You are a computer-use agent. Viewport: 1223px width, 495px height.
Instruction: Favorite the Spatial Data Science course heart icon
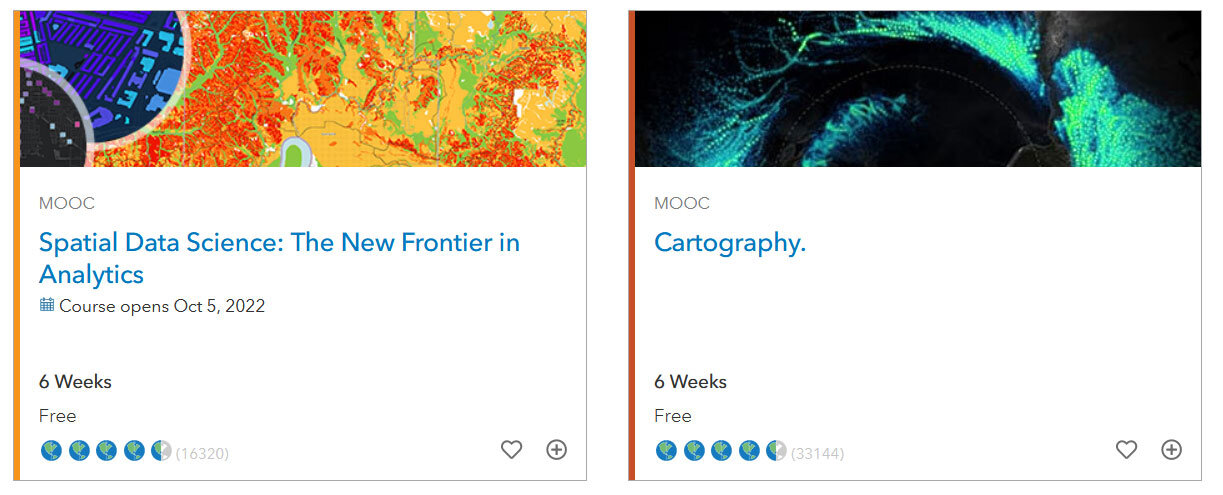coord(511,450)
